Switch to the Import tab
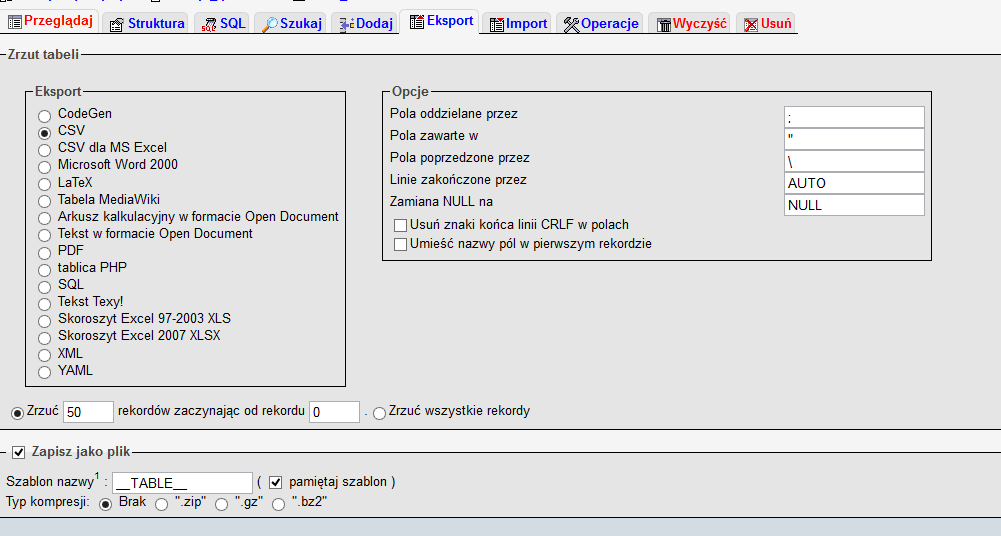 click(x=527, y=24)
